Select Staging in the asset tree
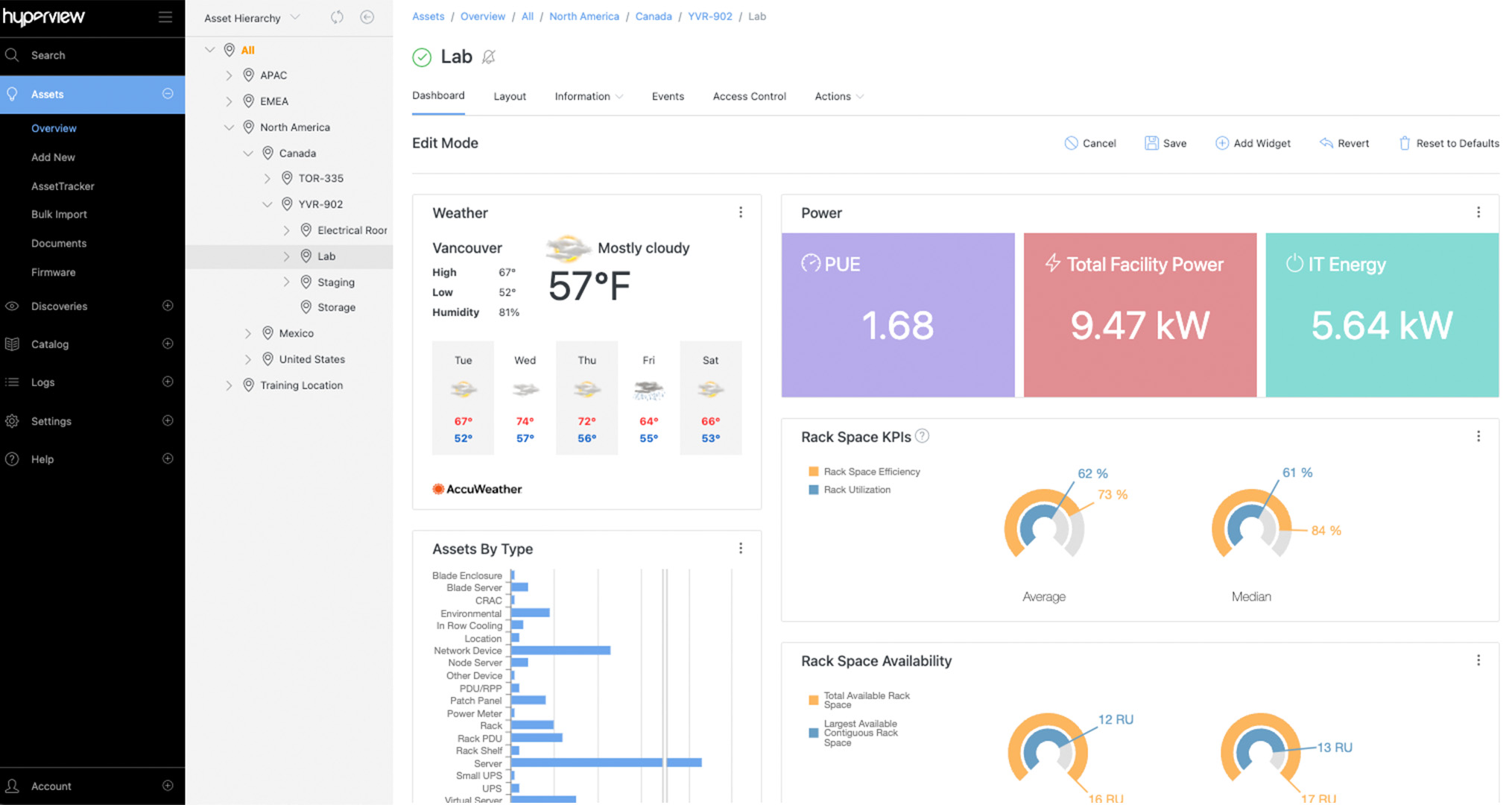This screenshot has width=1512, height=805. click(x=335, y=282)
